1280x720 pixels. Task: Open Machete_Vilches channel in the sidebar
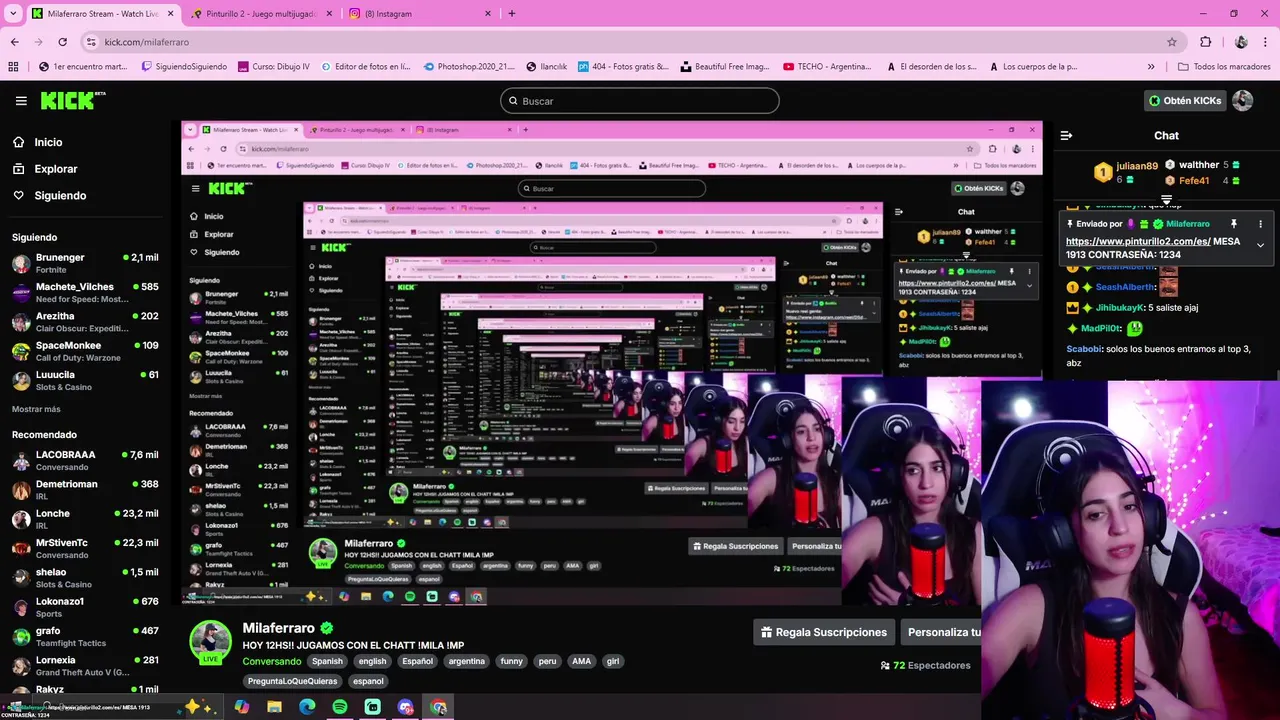[85, 293]
